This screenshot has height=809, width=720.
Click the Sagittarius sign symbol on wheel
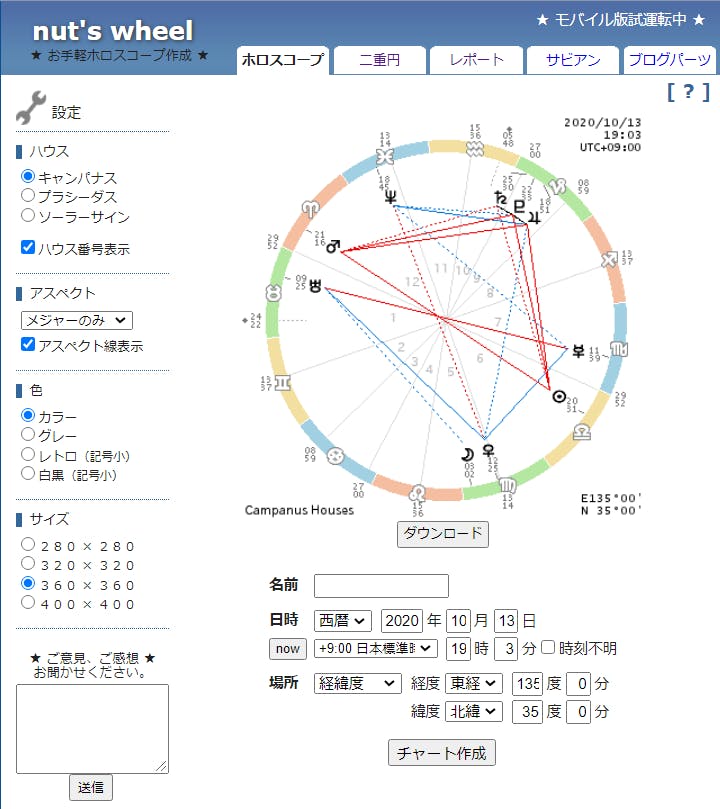click(609, 259)
